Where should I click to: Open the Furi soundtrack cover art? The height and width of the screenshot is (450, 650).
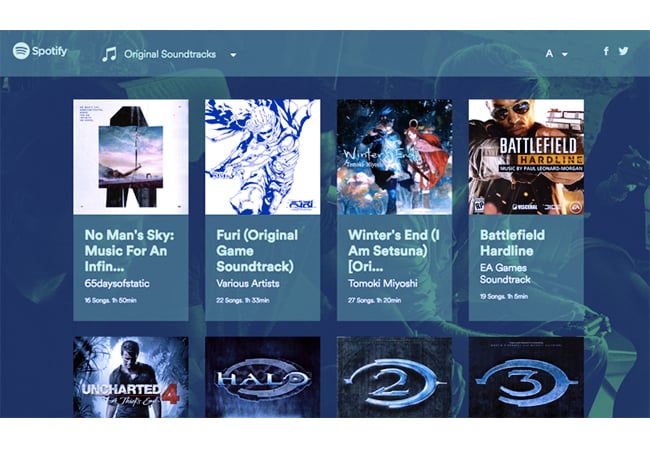pos(262,157)
